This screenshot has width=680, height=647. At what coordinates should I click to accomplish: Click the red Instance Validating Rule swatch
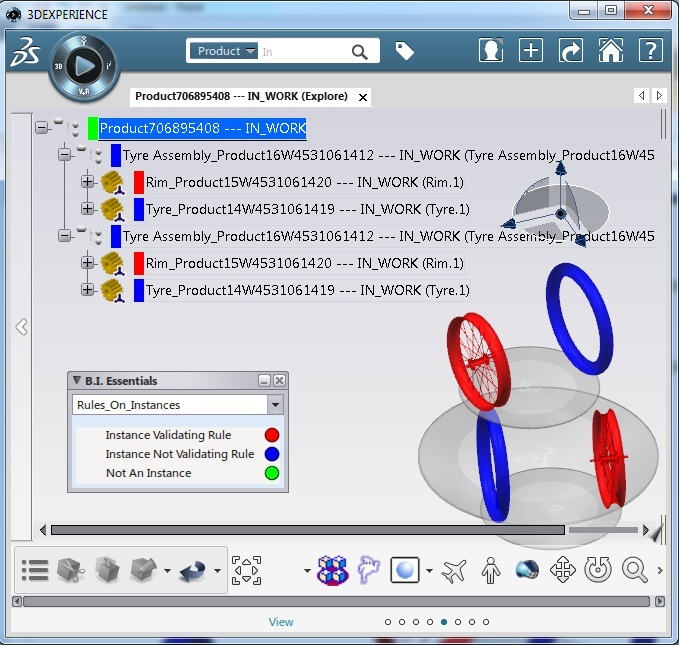(272, 435)
